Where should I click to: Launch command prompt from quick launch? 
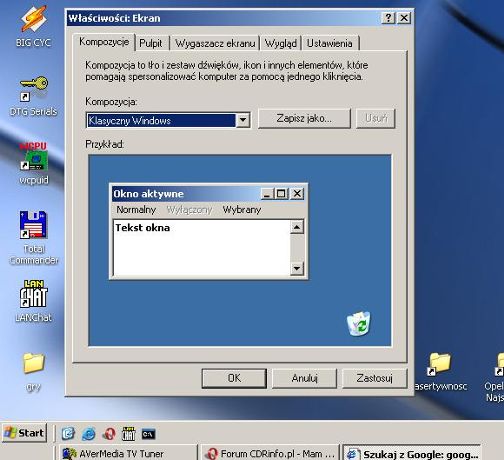click(148, 434)
